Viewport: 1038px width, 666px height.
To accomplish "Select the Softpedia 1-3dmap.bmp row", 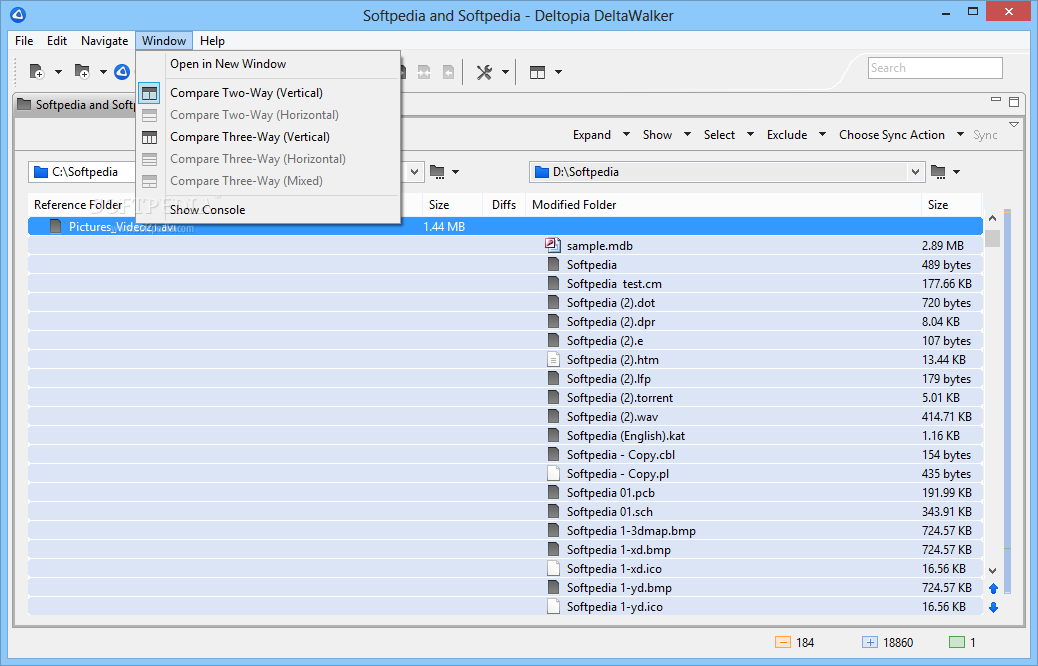I will pos(505,530).
